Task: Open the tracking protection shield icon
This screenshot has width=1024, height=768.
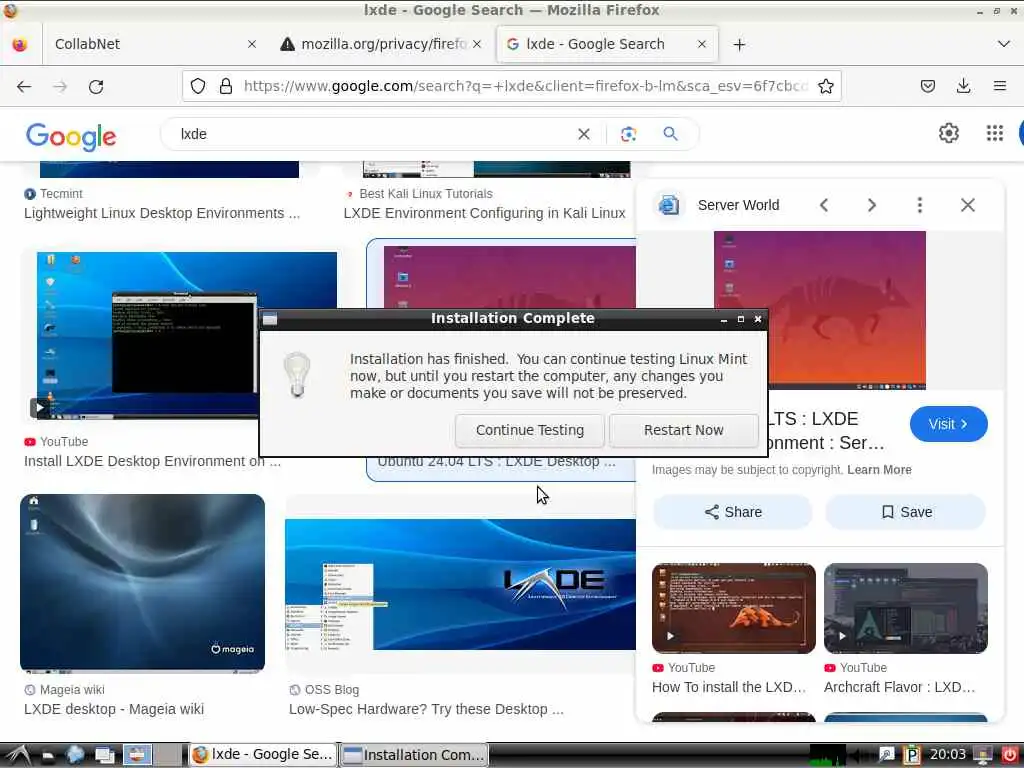Action: point(198,86)
